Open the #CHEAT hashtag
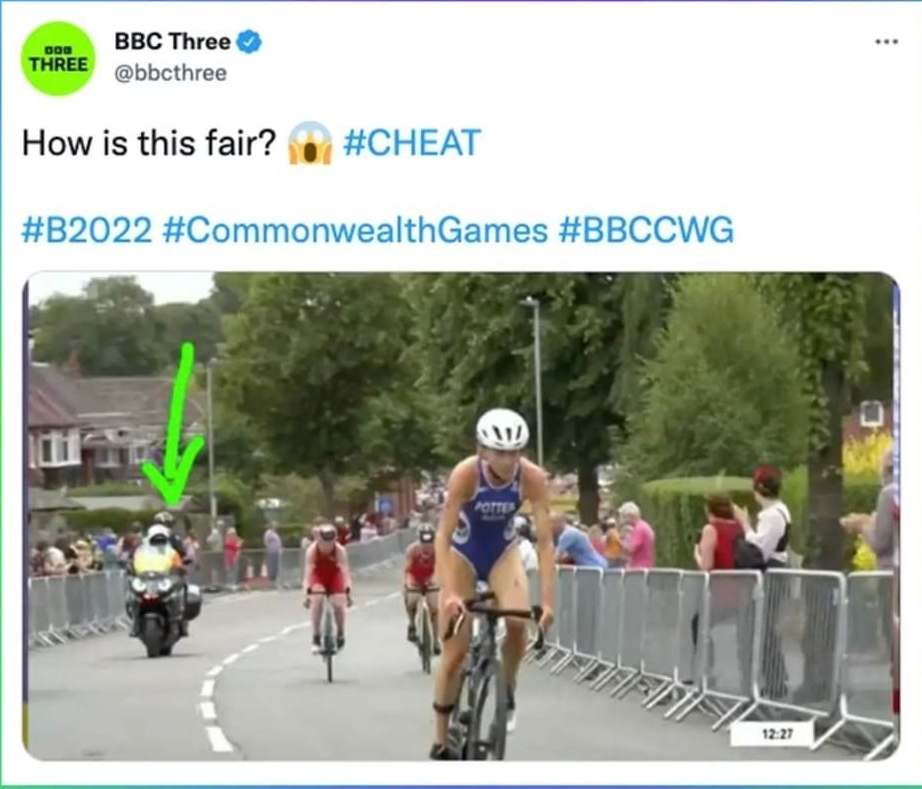922x789 pixels. click(x=412, y=143)
